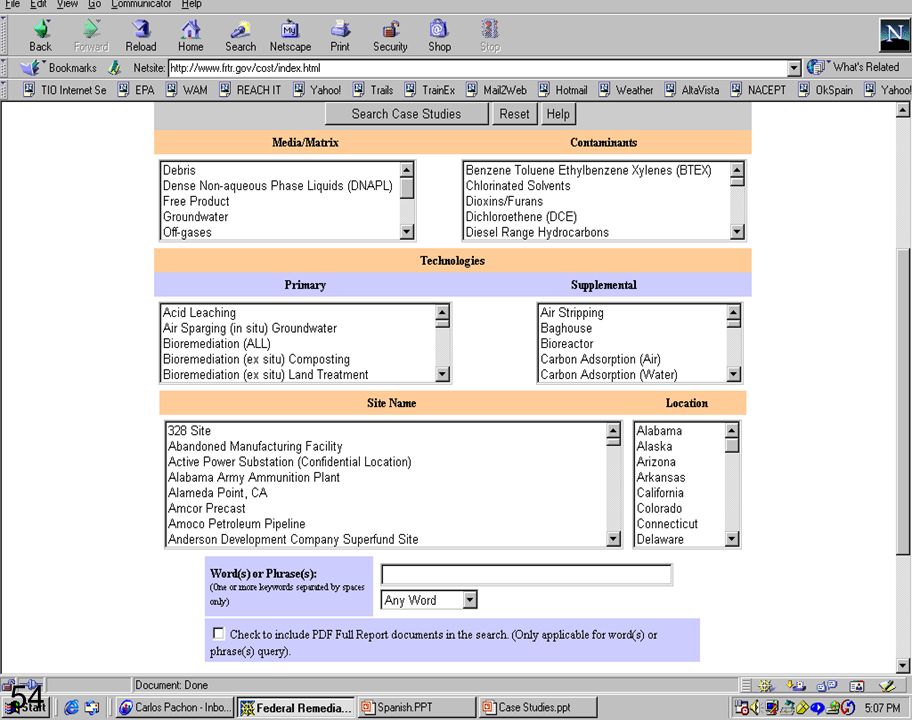Click the Help button beside Reset
912x720 pixels.
coord(558,114)
